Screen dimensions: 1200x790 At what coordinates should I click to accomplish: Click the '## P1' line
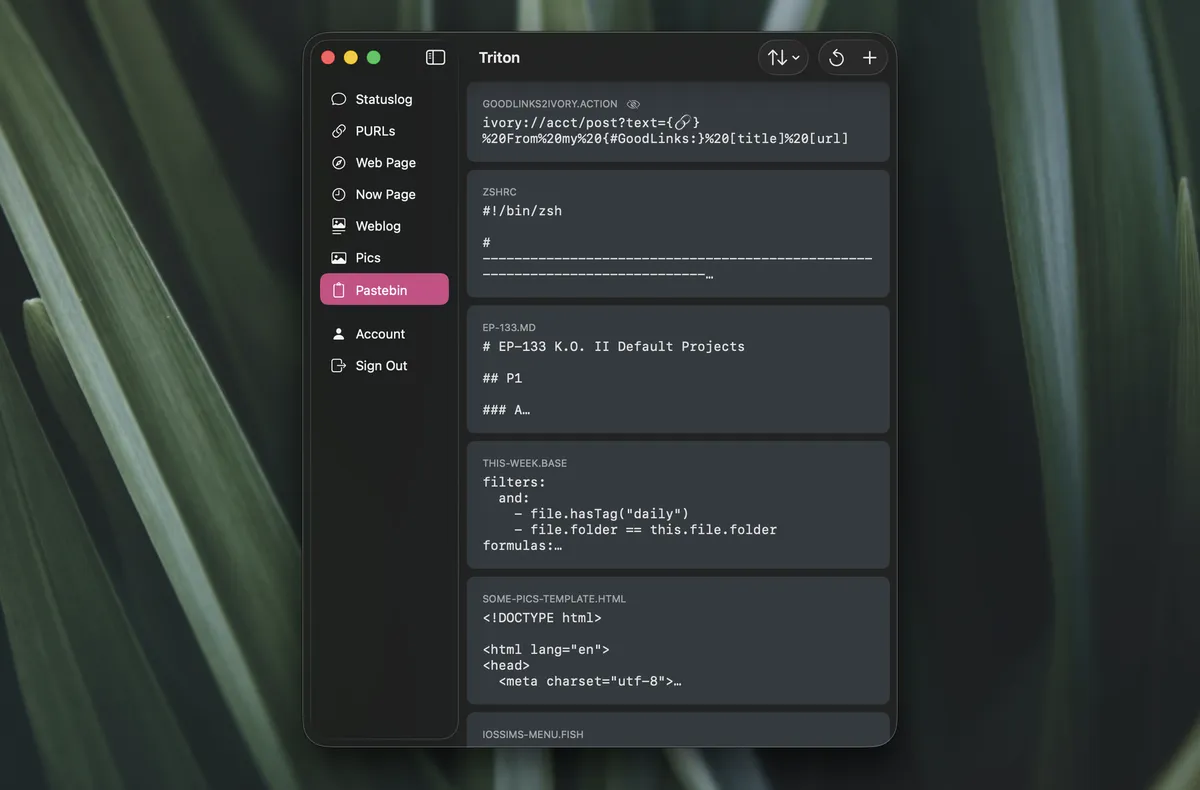pyautogui.click(x=502, y=378)
